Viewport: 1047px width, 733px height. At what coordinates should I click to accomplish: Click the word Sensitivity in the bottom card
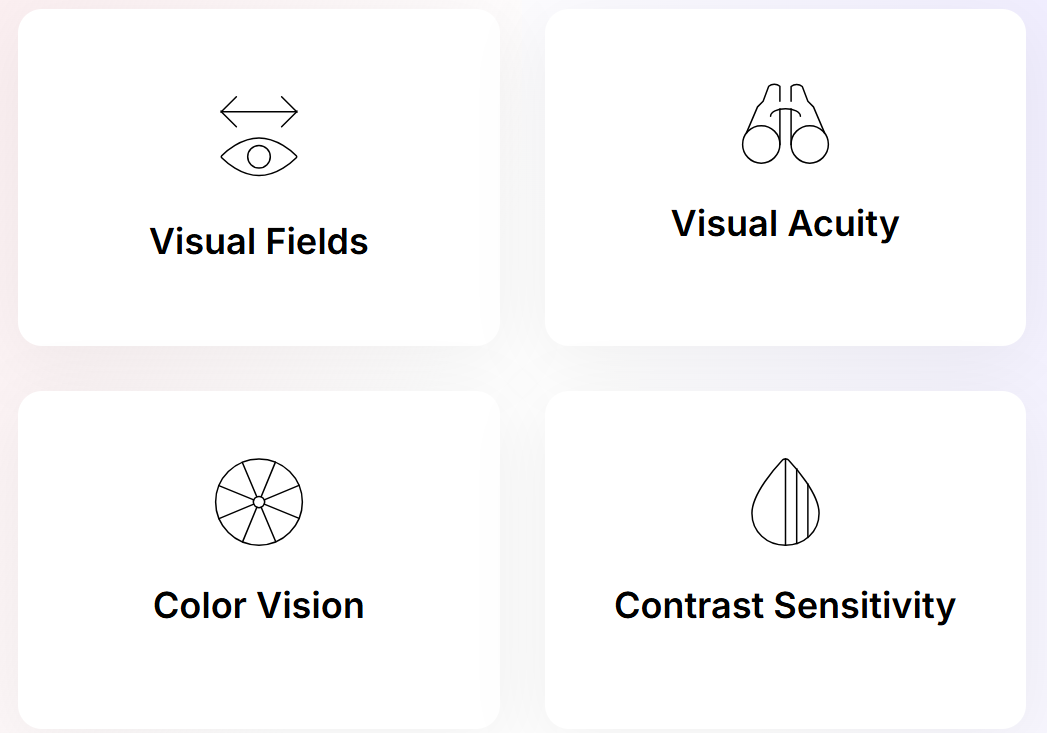(865, 607)
